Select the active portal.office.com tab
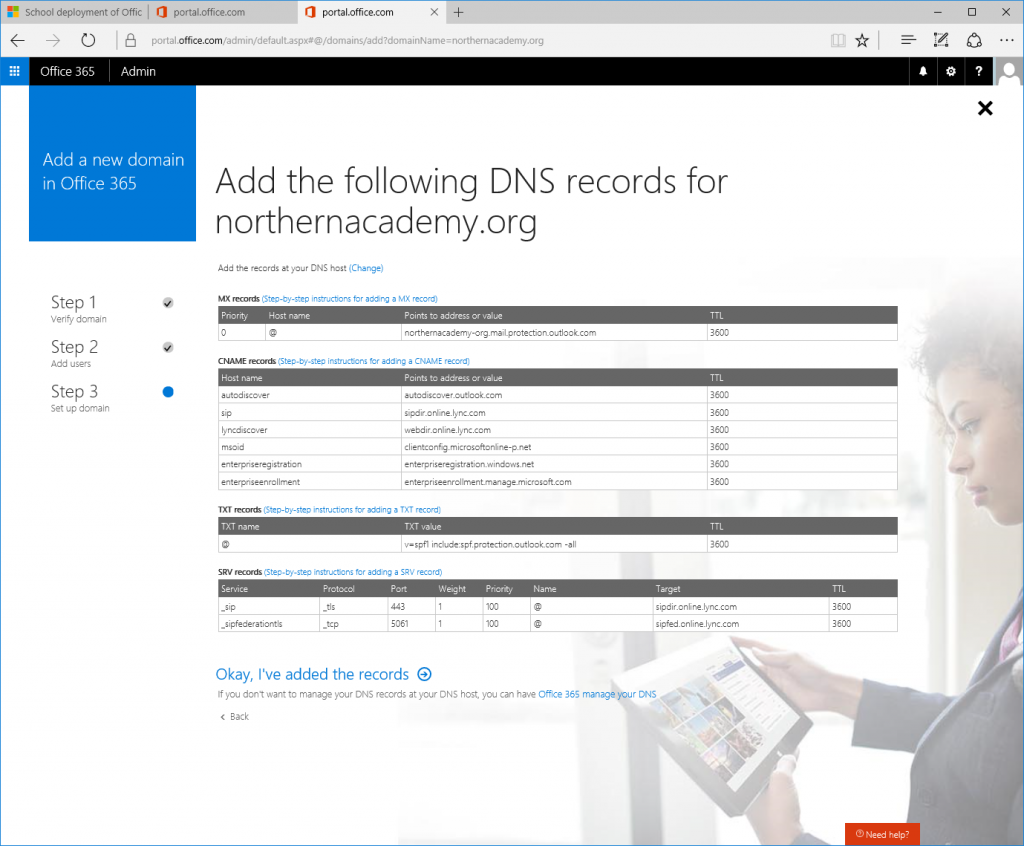Screen dimensions: 1024x846 click(372, 12)
